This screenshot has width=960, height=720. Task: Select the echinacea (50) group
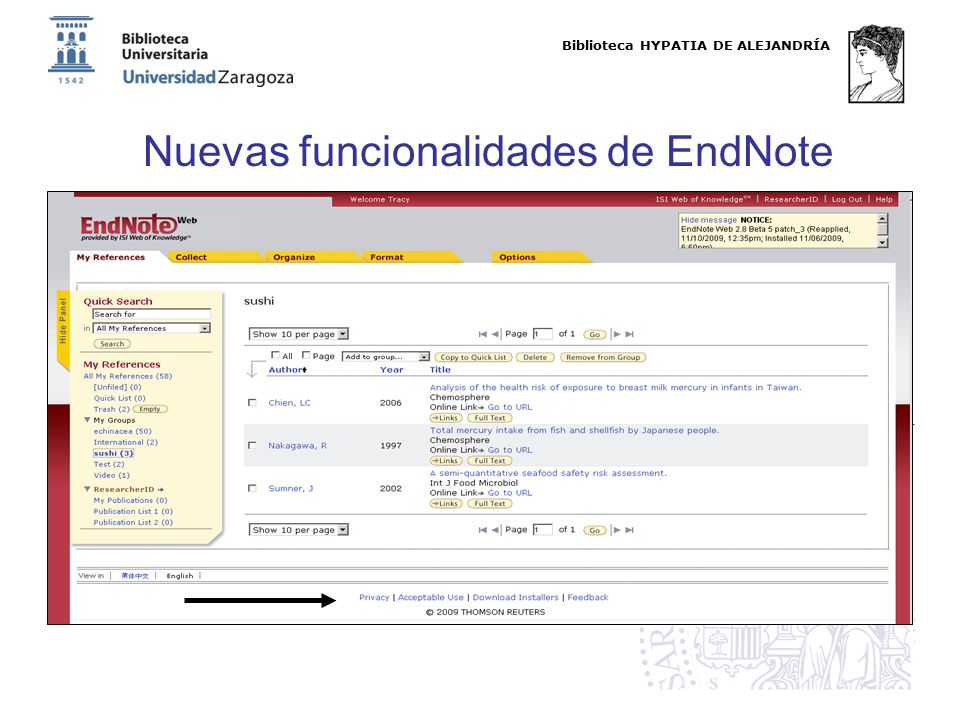(122, 432)
